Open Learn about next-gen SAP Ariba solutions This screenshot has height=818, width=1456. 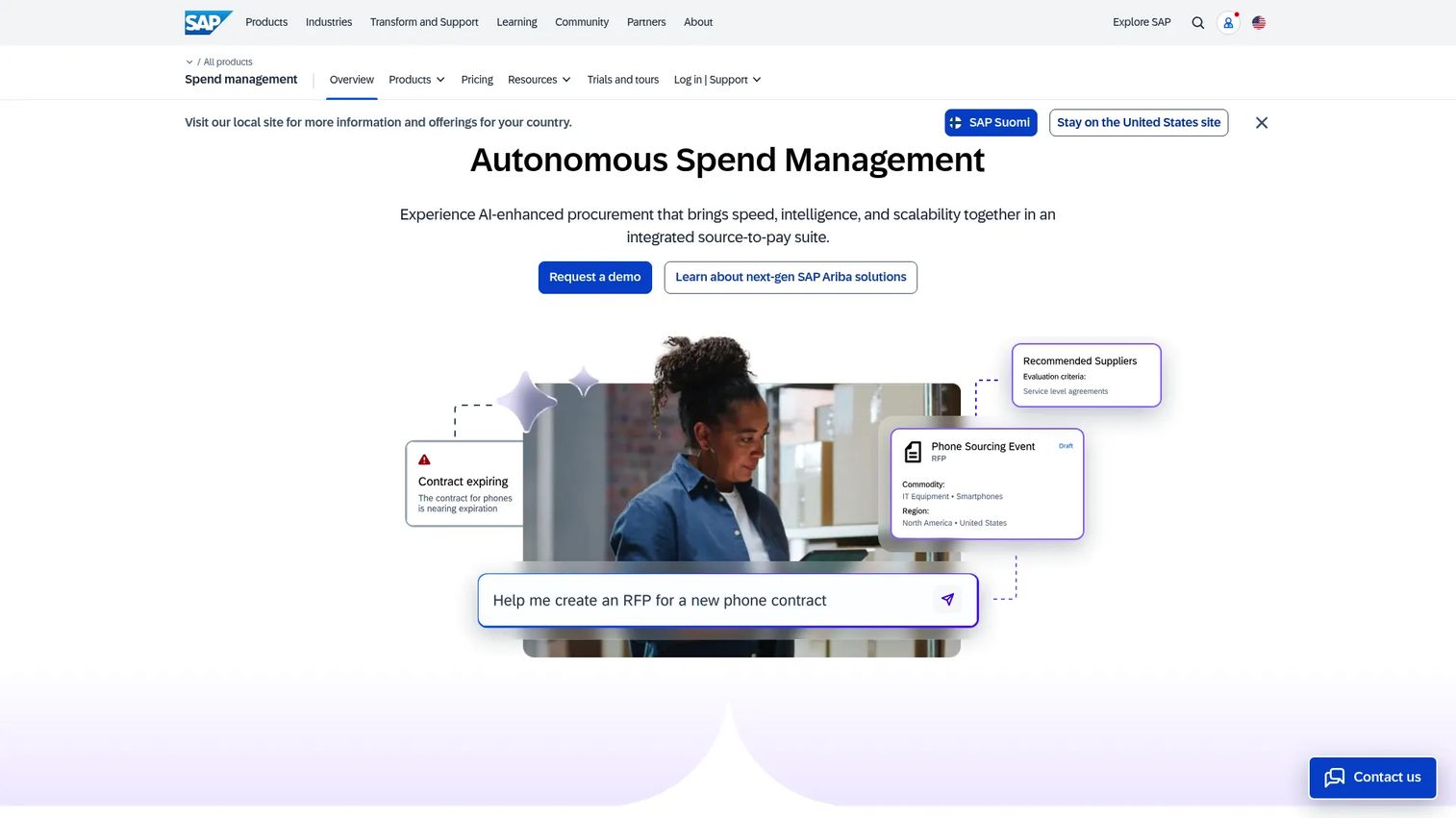[791, 277]
